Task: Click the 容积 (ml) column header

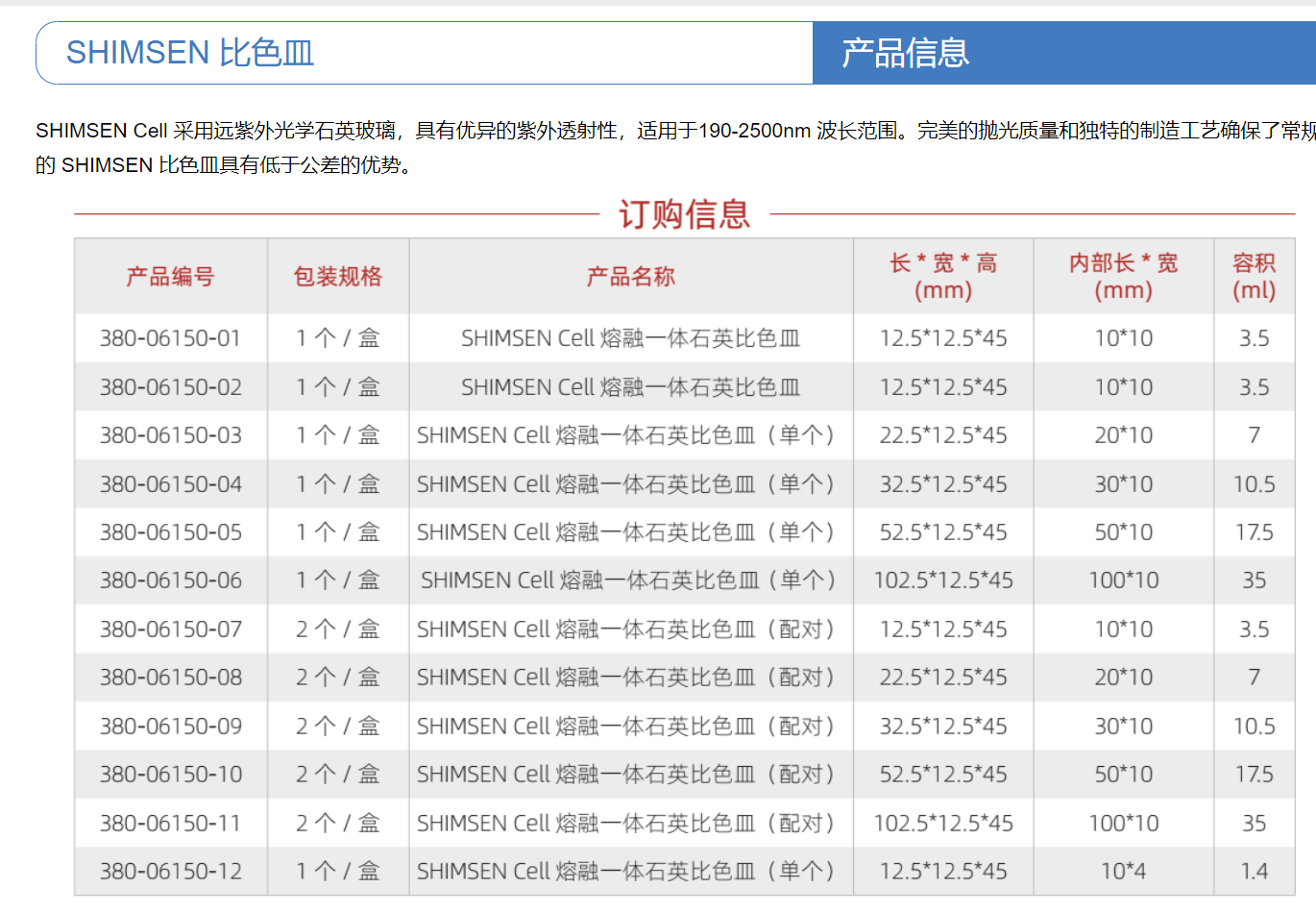Action: tap(1254, 277)
